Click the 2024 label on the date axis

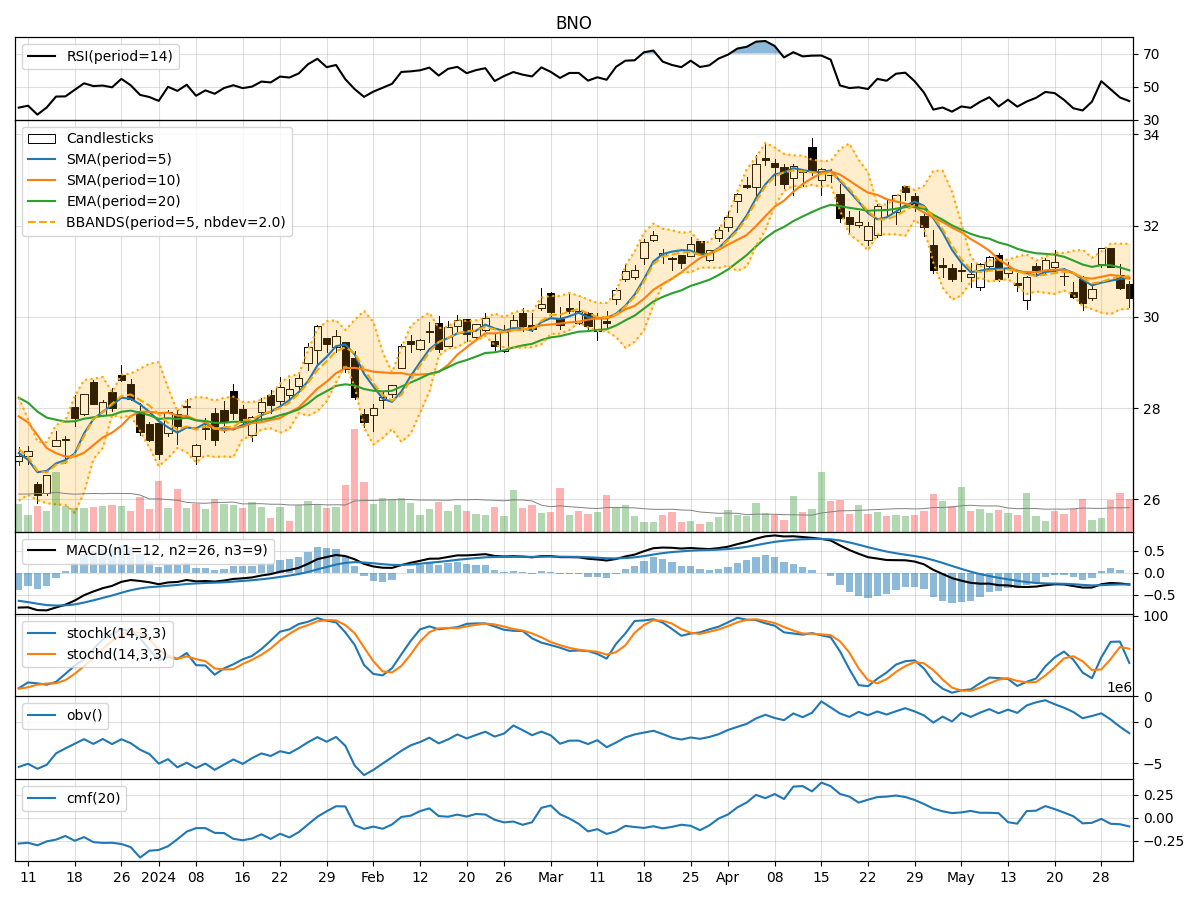159,878
